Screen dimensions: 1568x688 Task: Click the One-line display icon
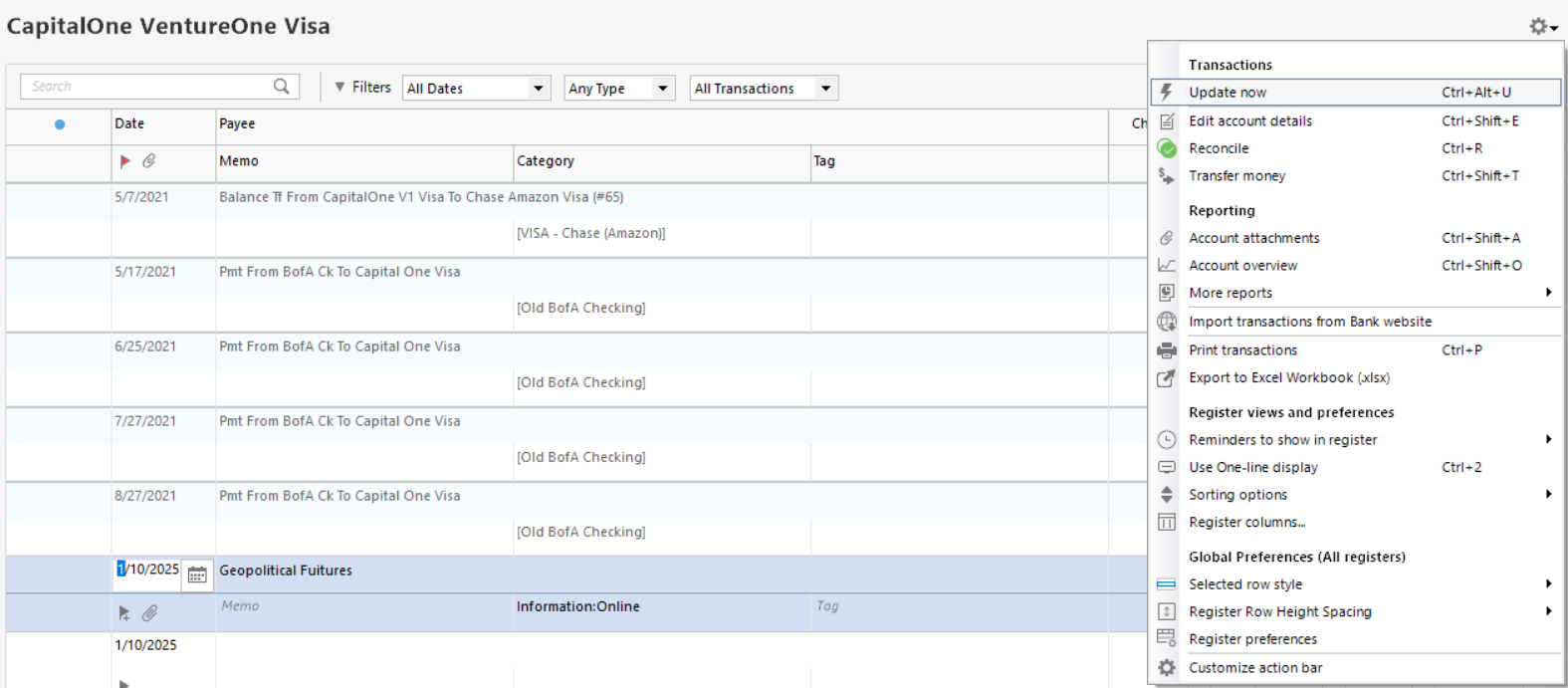tap(1167, 467)
